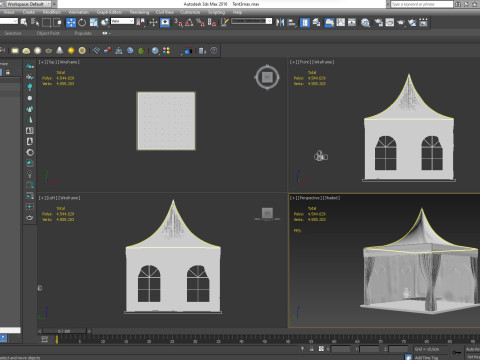Click the Auto Key button

tap(473, 349)
